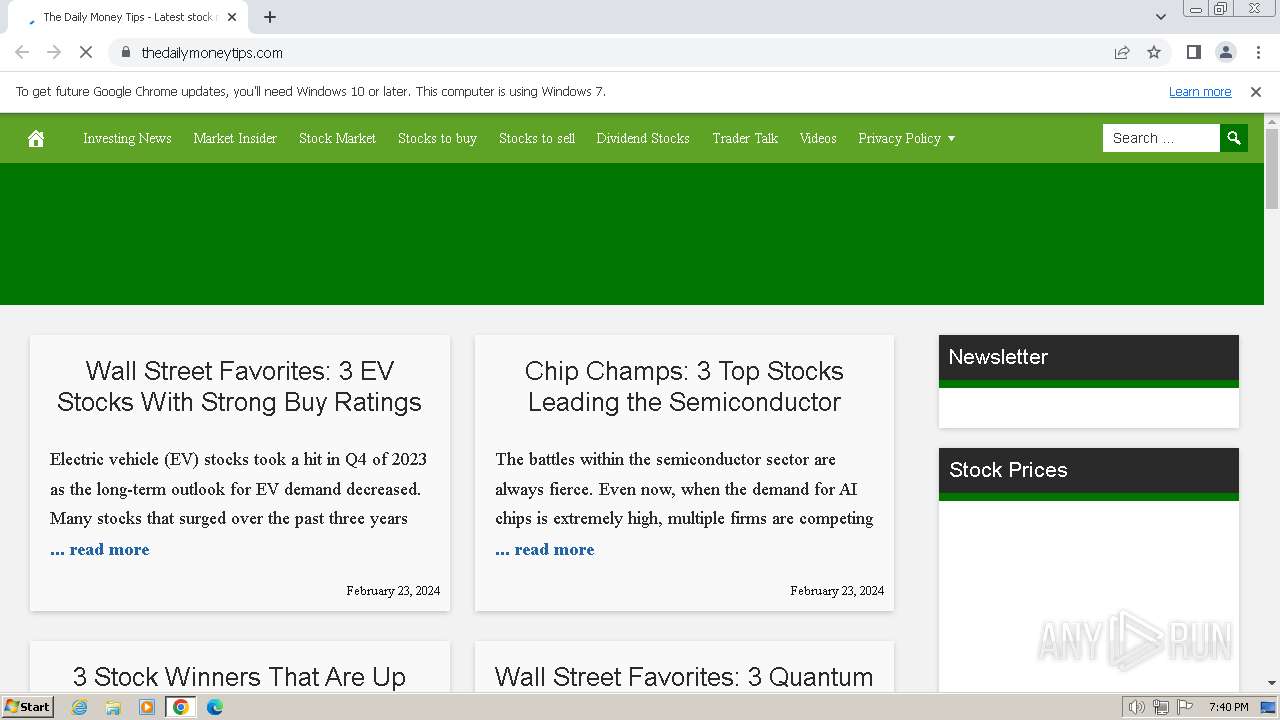
Task: Go to the Stock Market section
Action: [x=337, y=138]
